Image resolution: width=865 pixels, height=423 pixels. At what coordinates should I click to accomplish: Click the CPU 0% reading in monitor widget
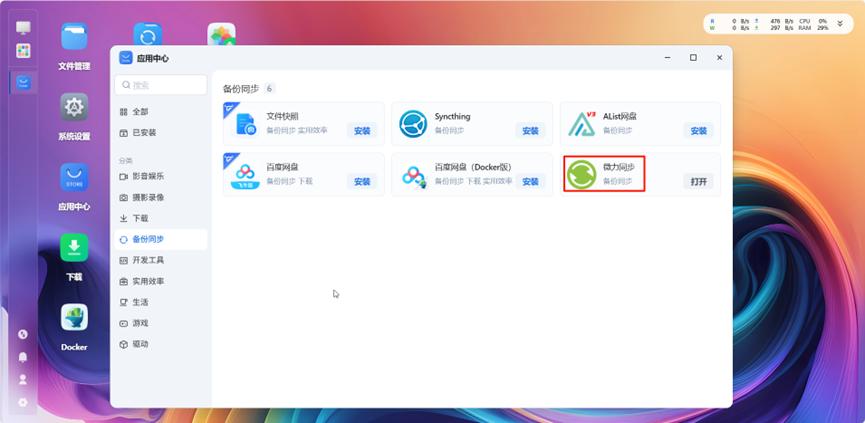point(813,20)
